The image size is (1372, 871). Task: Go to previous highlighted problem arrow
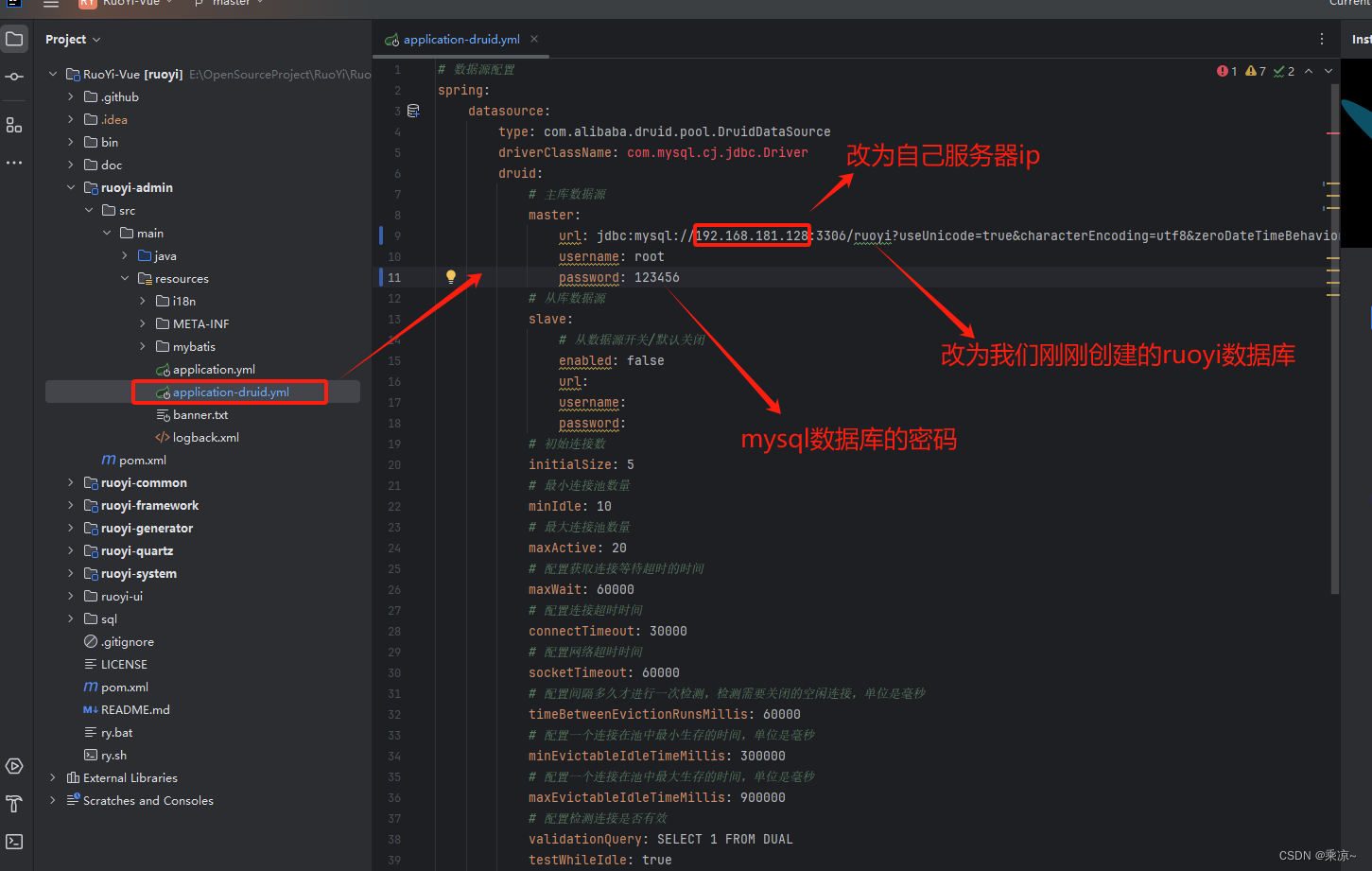tap(1309, 71)
